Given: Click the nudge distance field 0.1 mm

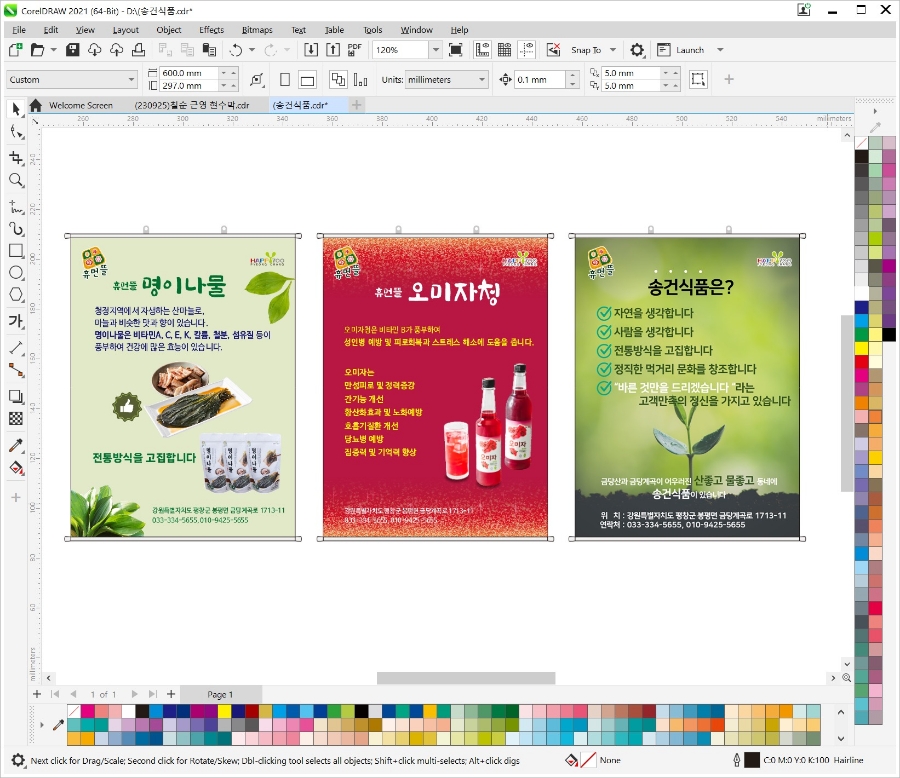Looking at the screenshot, I should [540, 80].
